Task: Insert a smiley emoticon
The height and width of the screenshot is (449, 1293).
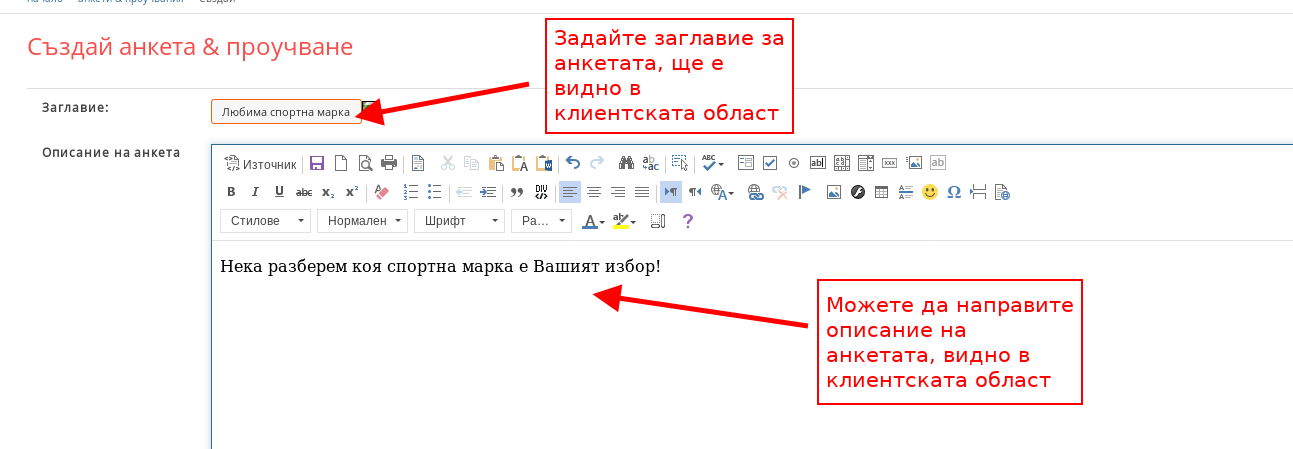Action: click(x=930, y=192)
